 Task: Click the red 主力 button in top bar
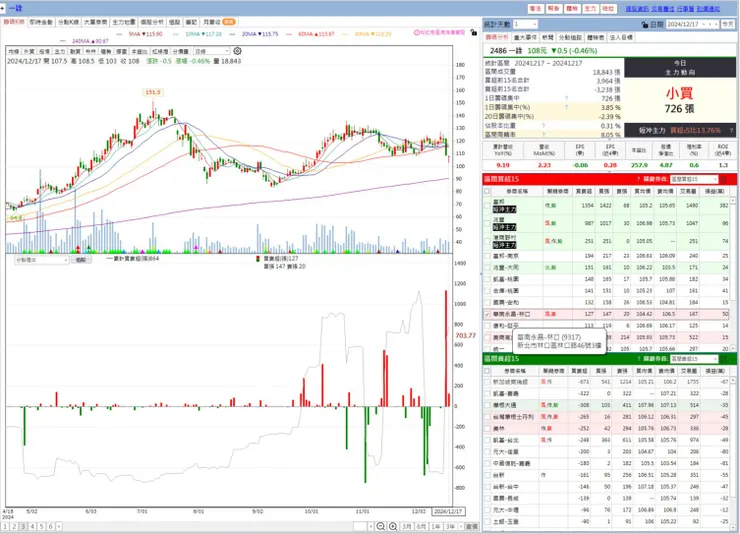point(590,8)
